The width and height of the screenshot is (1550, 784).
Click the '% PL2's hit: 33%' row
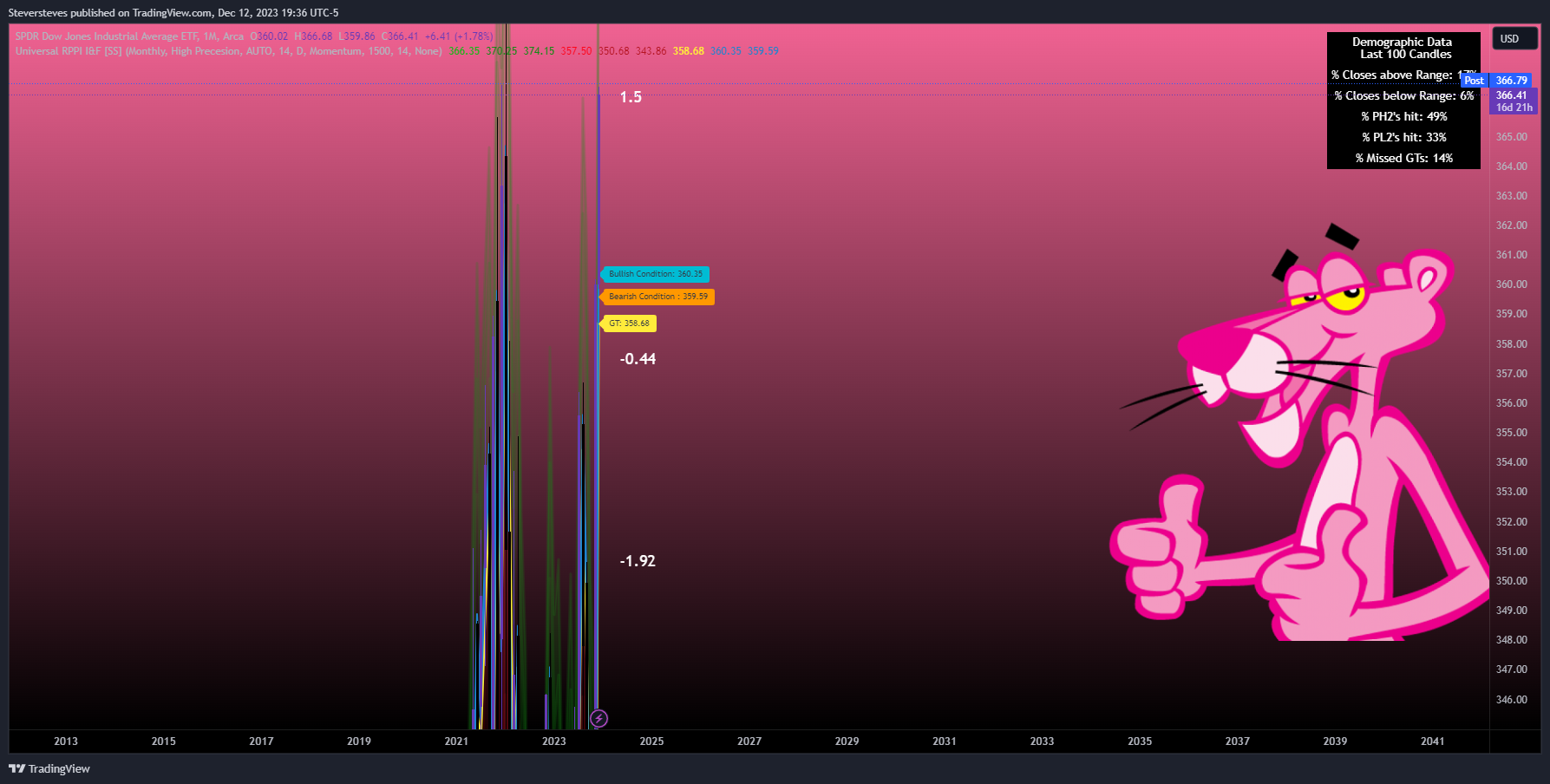tap(1404, 138)
